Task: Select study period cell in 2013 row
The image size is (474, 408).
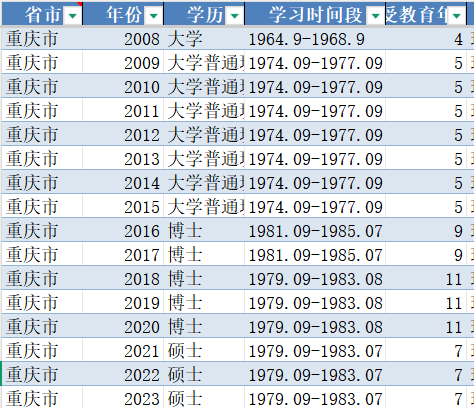Action: (315, 158)
